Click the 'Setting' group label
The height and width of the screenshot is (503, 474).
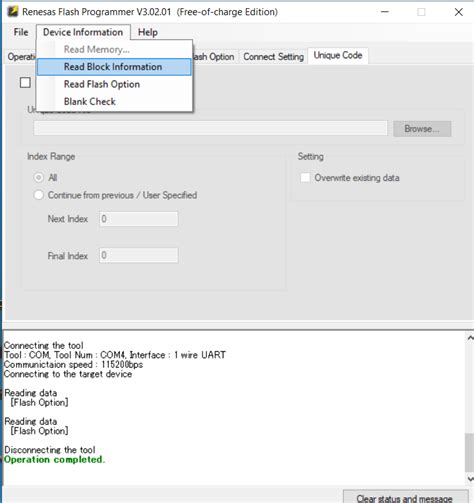(x=310, y=156)
